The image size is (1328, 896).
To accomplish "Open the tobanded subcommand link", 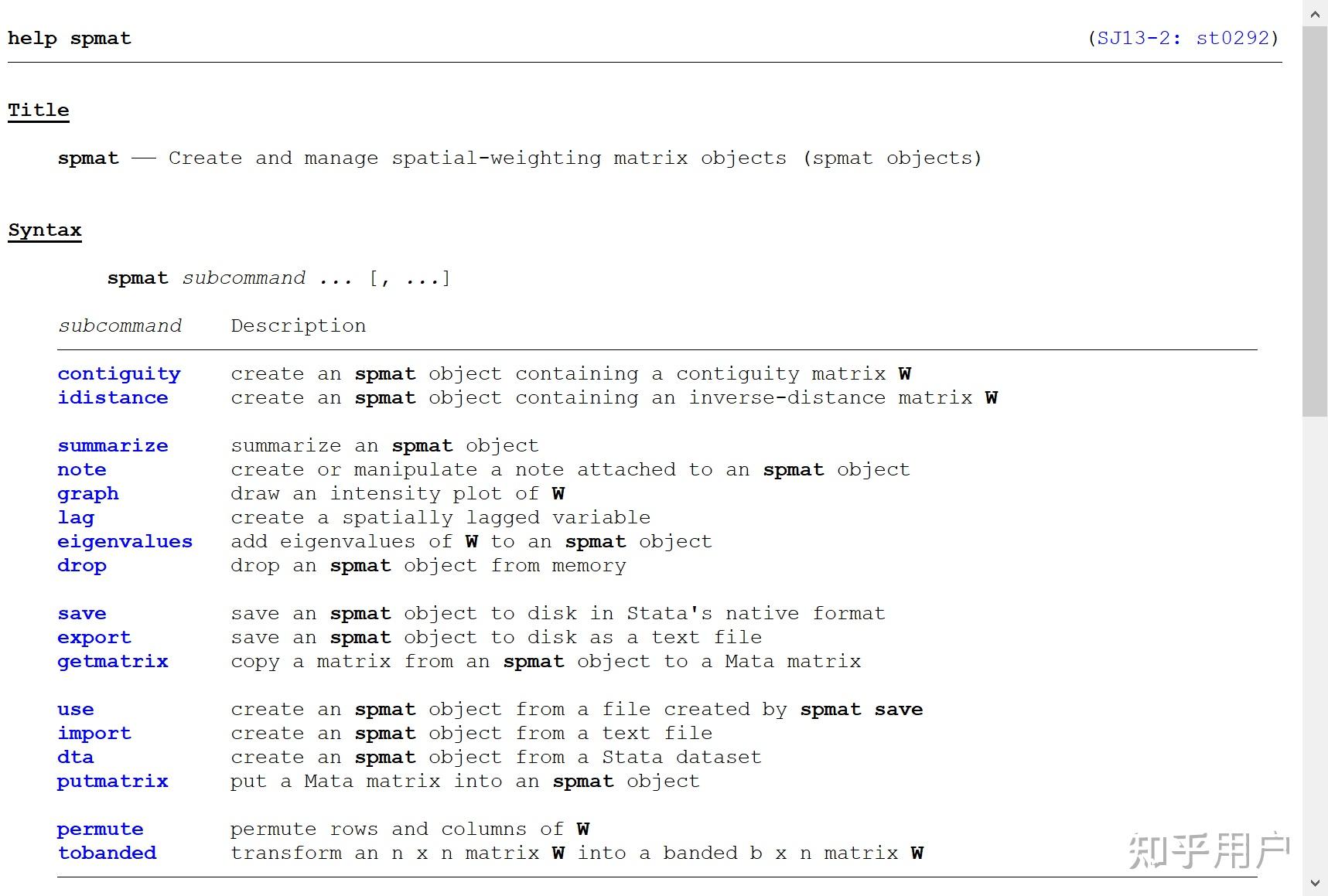I will (x=107, y=853).
